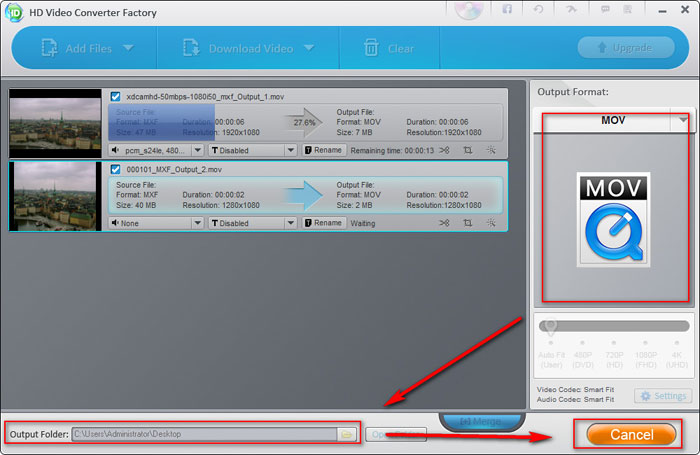The image size is (700, 455).
Task: Click the Merge button
Action: [x=480, y=421]
